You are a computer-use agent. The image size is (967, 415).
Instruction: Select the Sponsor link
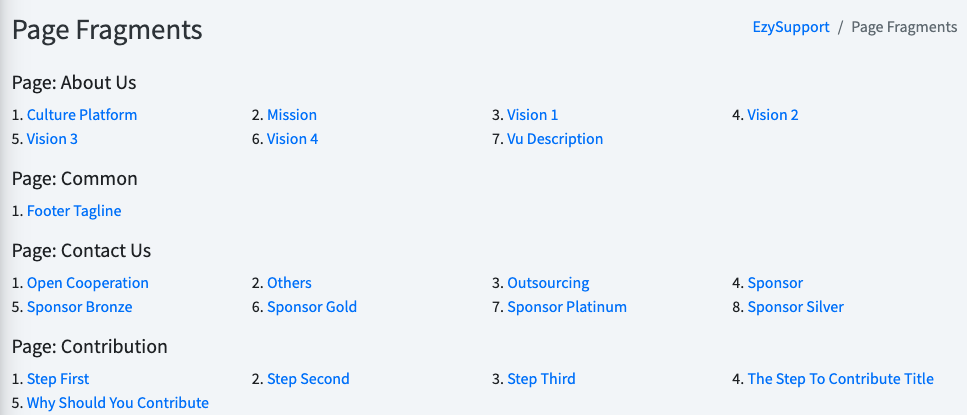775,283
